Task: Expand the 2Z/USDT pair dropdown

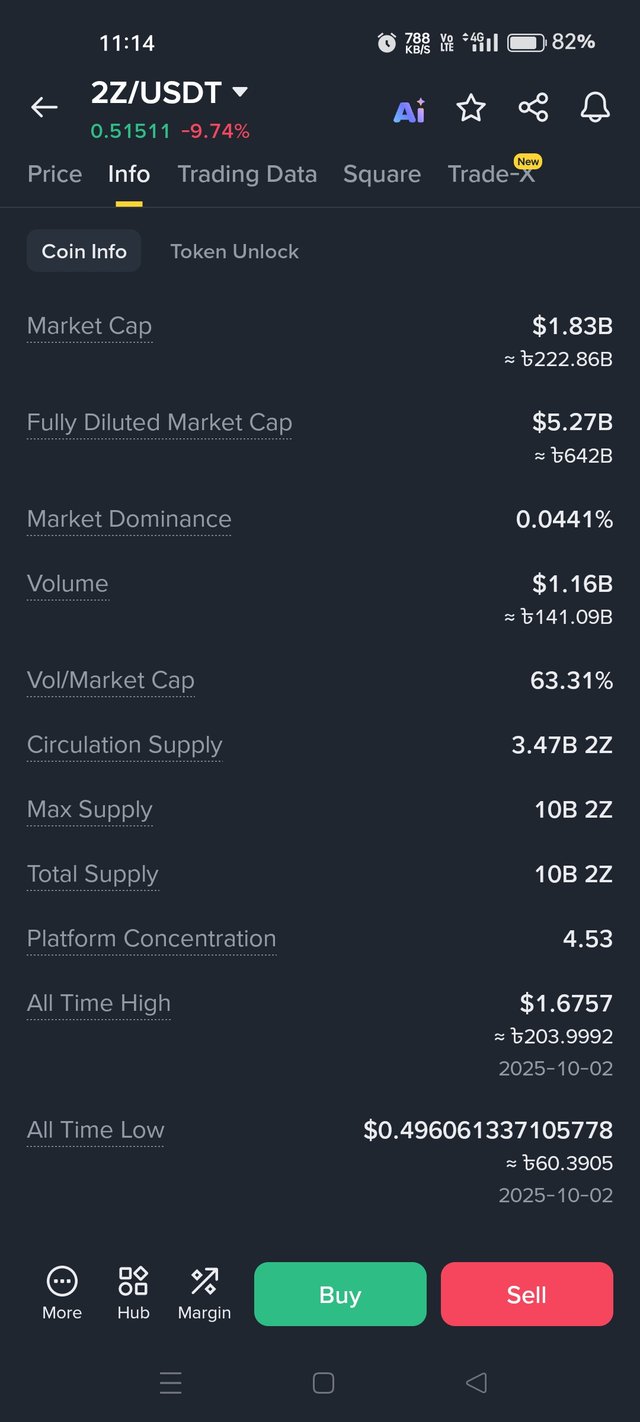Action: click(x=240, y=92)
